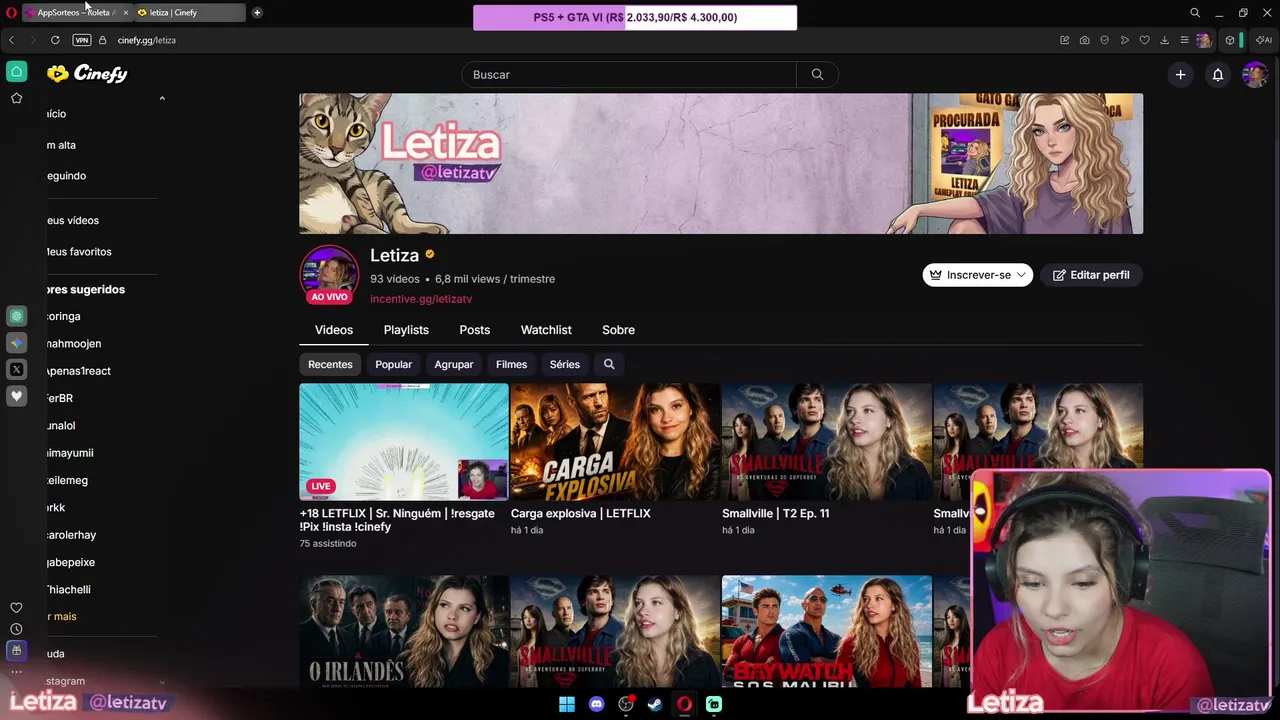Open the star bookmarks icon in Opera sidebar
Viewport: 1280px width, 720px height.
[x=16, y=98]
